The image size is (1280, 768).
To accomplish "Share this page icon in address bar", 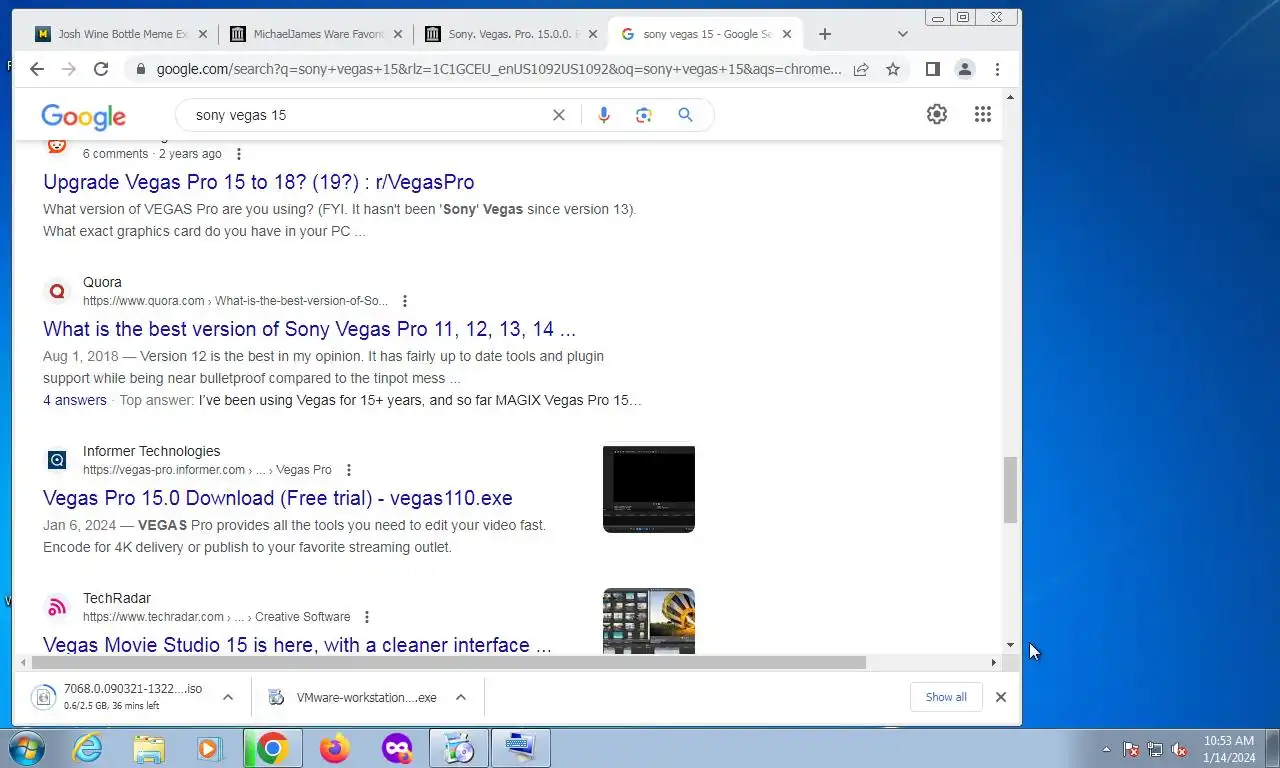I will [861, 69].
